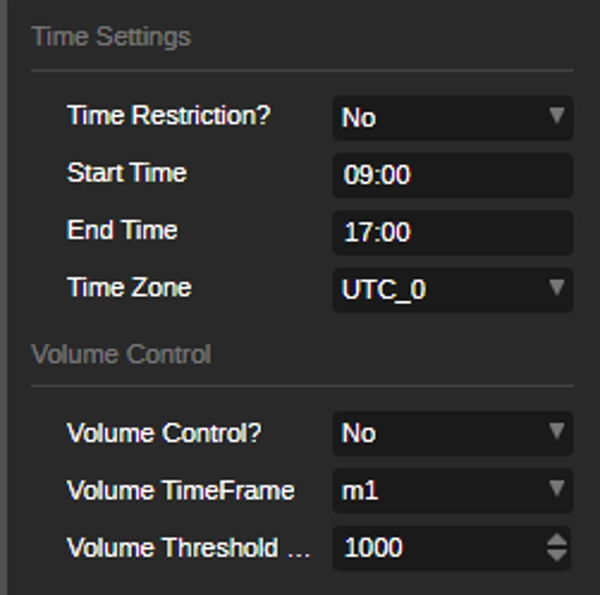The height and width of the screenshot is (595, 600).
Task: Click the arrow icon of Time Restriction
Action: pos(557,116)
